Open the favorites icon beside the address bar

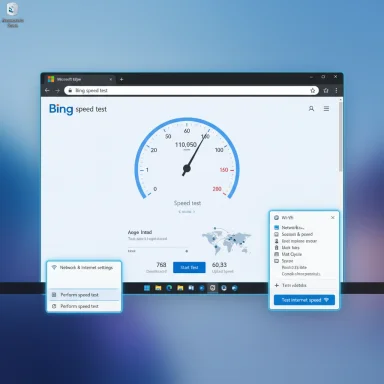[326, 90]
